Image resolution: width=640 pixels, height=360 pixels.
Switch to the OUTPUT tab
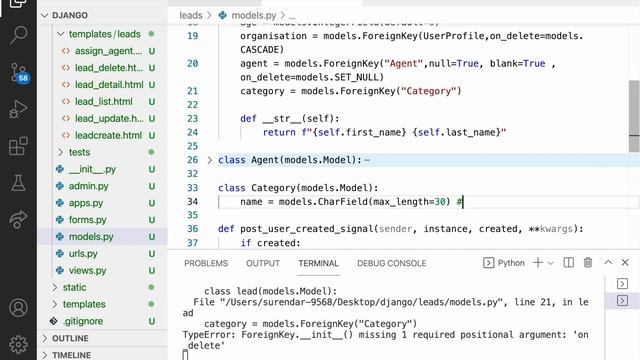tap(263, 263)
